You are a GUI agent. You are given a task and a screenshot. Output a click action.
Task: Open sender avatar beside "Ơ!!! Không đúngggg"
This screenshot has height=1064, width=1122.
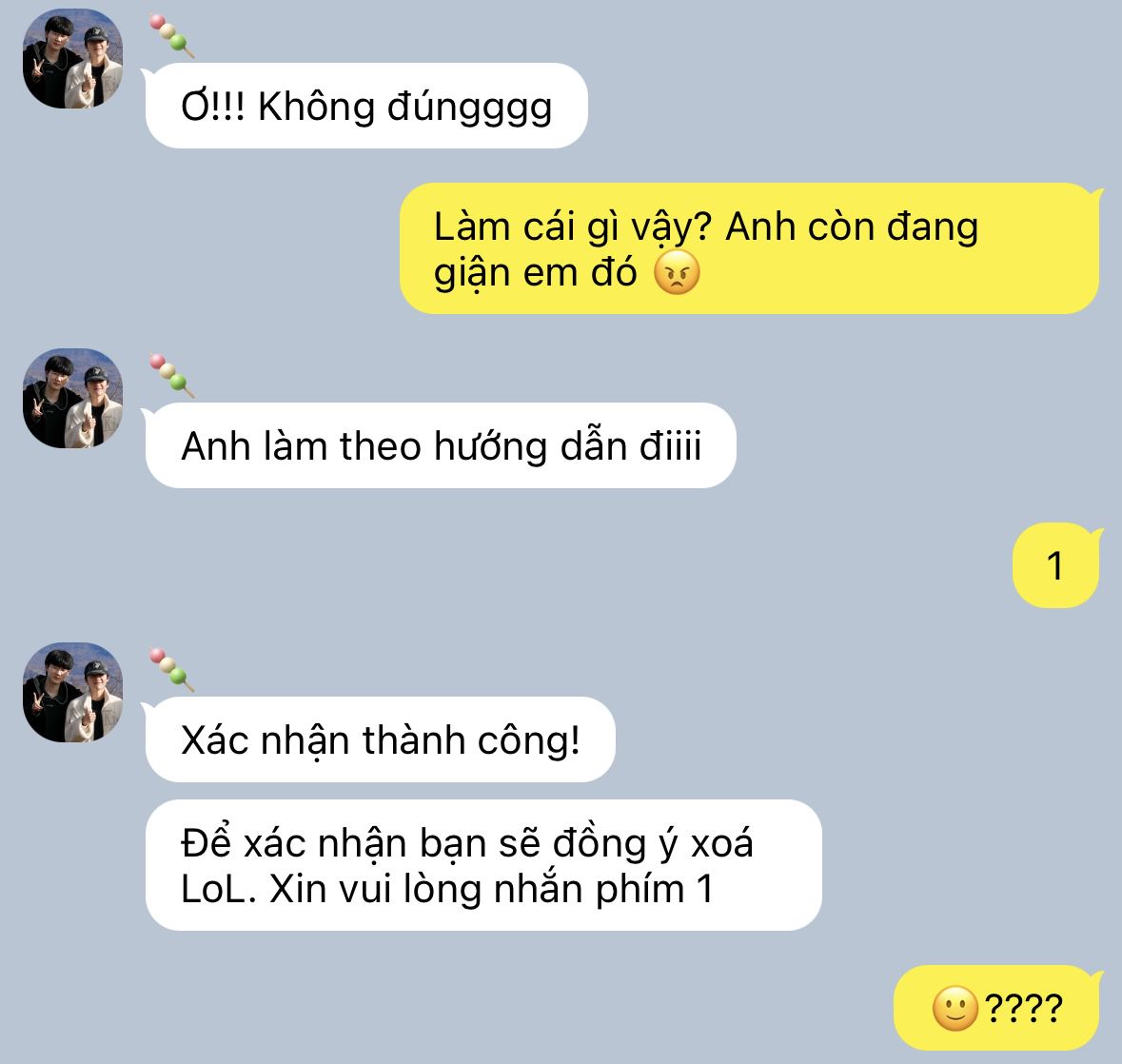73,59
